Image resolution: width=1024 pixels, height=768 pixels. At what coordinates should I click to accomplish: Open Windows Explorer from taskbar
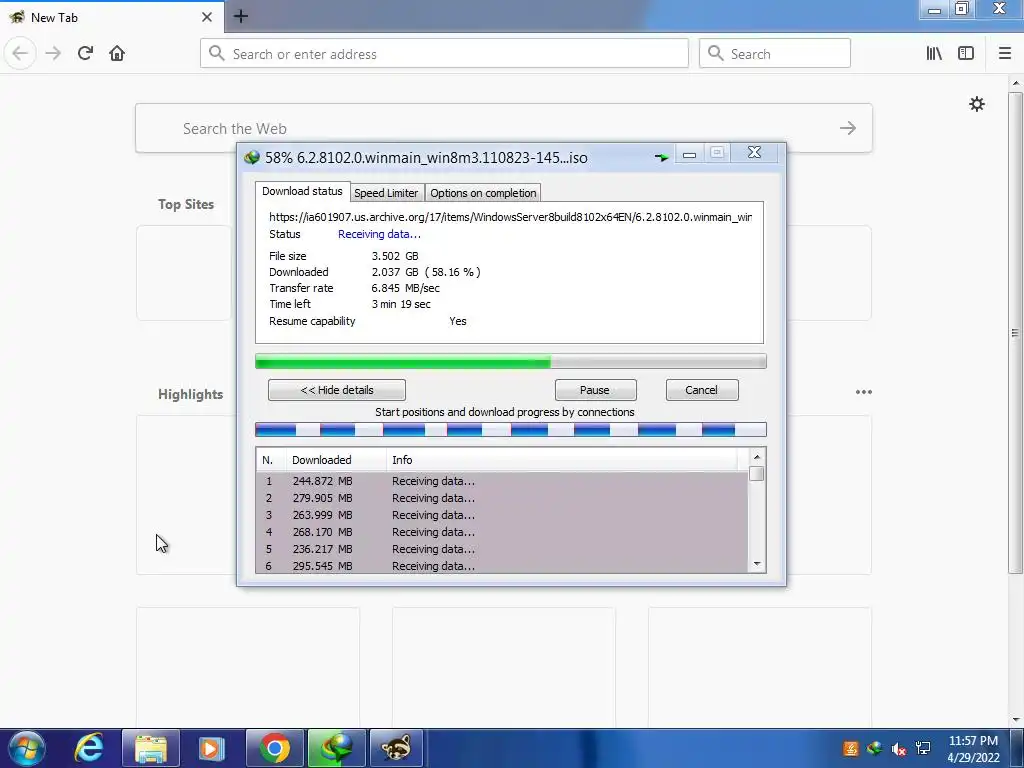151,748
